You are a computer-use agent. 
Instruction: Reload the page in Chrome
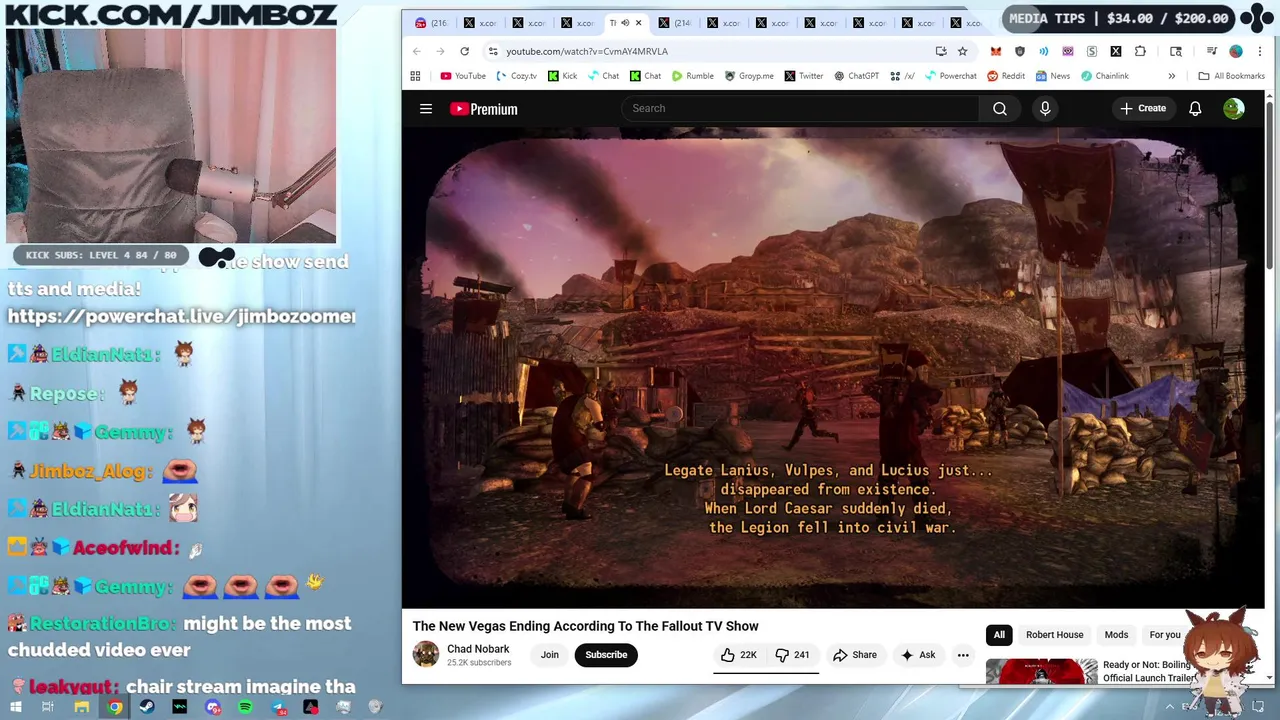(x=464, y=51)
